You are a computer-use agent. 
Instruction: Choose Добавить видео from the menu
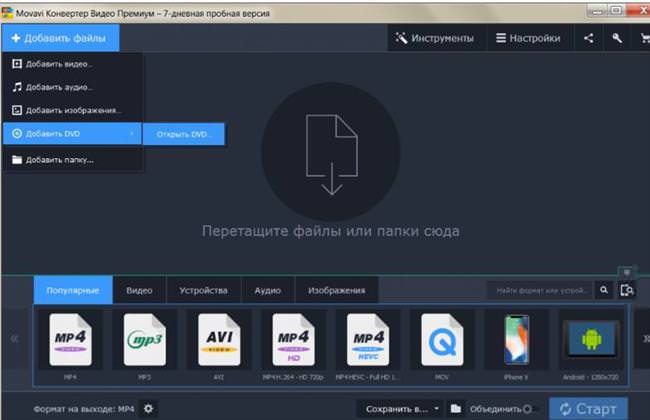point(73,64)
